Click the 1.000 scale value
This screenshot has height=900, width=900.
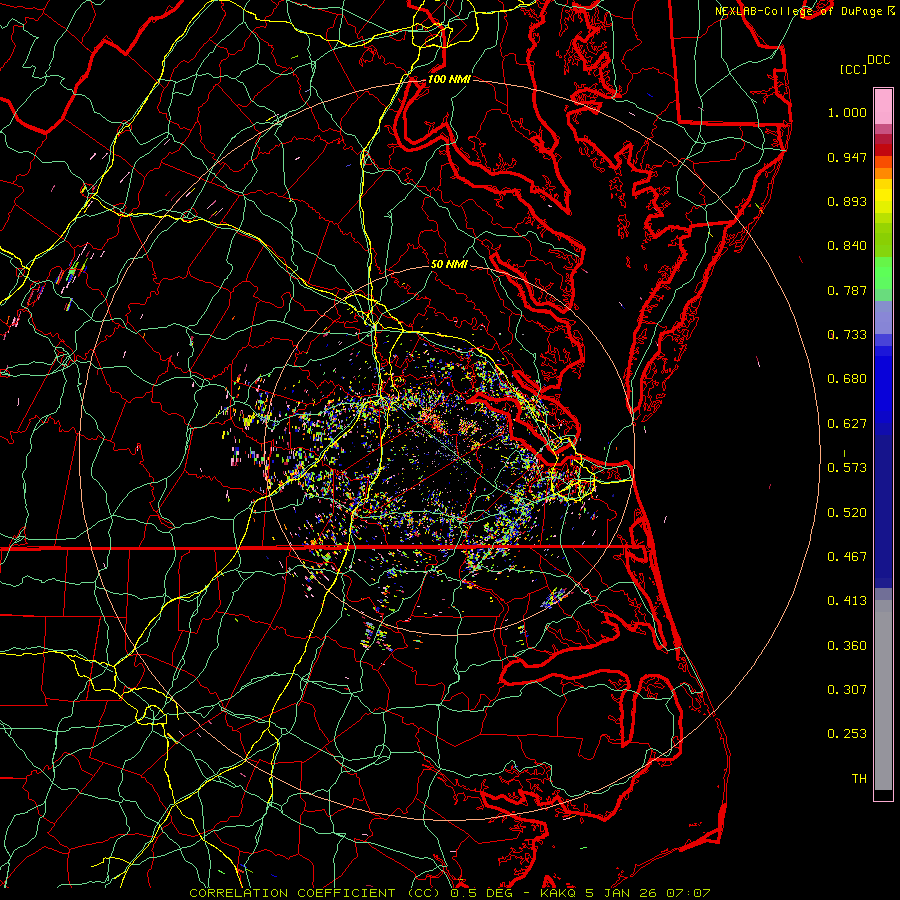[x=847, y=112]
